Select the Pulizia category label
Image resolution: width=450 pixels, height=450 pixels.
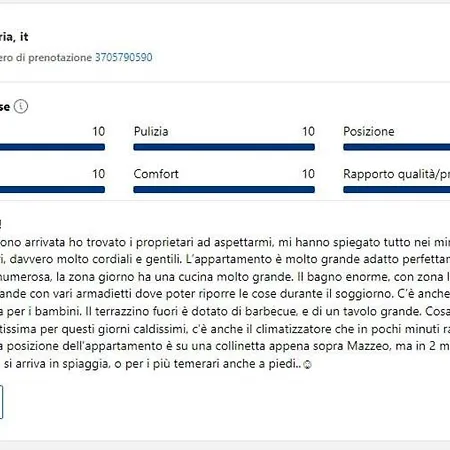click(151, 131)
